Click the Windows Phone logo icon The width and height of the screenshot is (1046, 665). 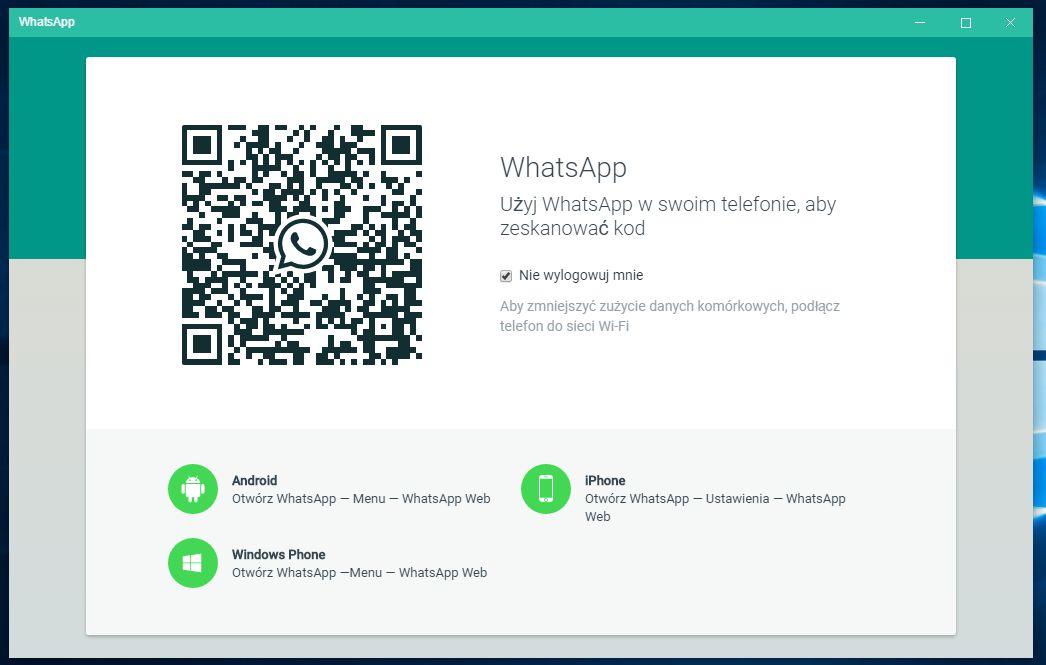193,563
